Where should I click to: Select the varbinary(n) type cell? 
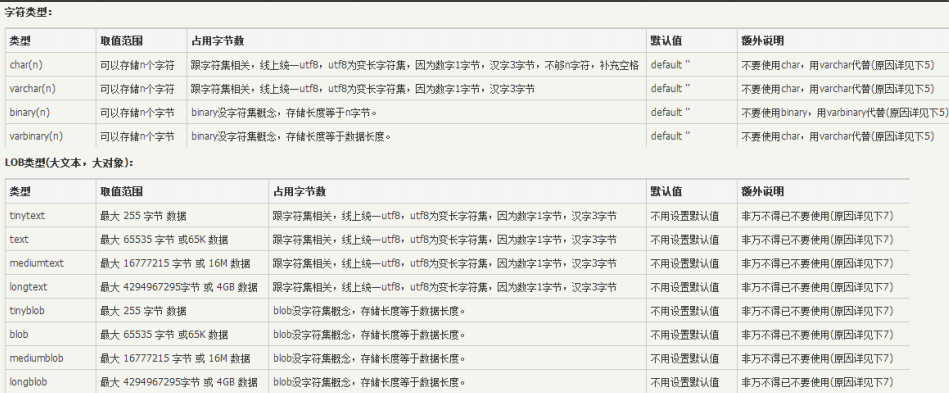pos(36,136)
